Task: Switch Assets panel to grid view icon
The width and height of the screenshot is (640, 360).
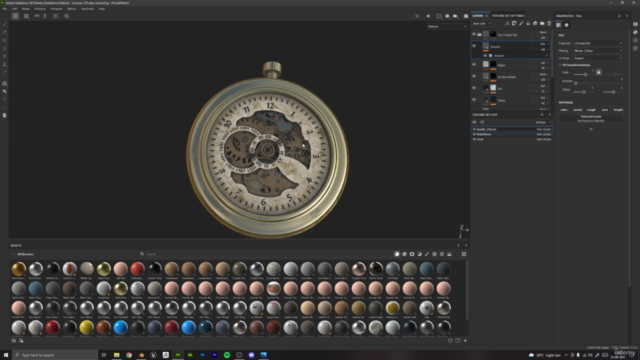Action: click(464, 254)
